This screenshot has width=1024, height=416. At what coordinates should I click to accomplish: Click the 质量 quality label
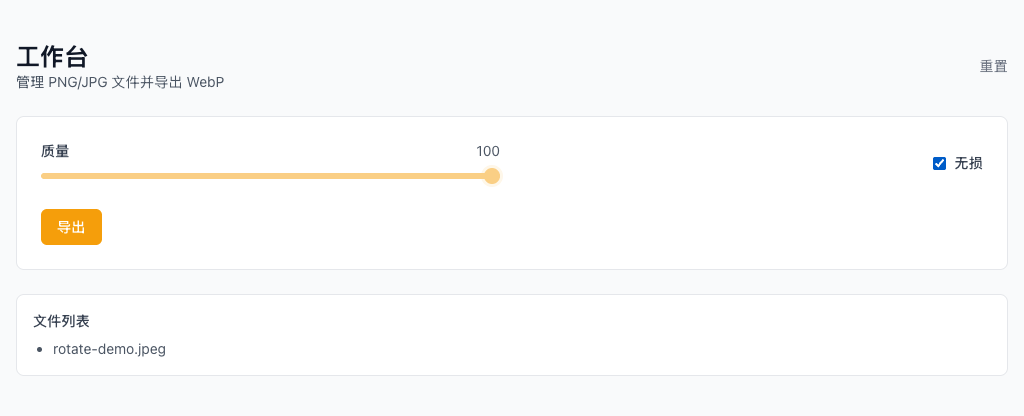[x=55, y=152]
